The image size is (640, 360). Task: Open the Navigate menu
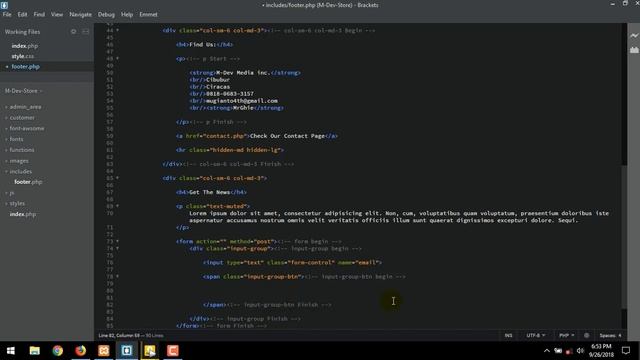[x=80, y=14]
